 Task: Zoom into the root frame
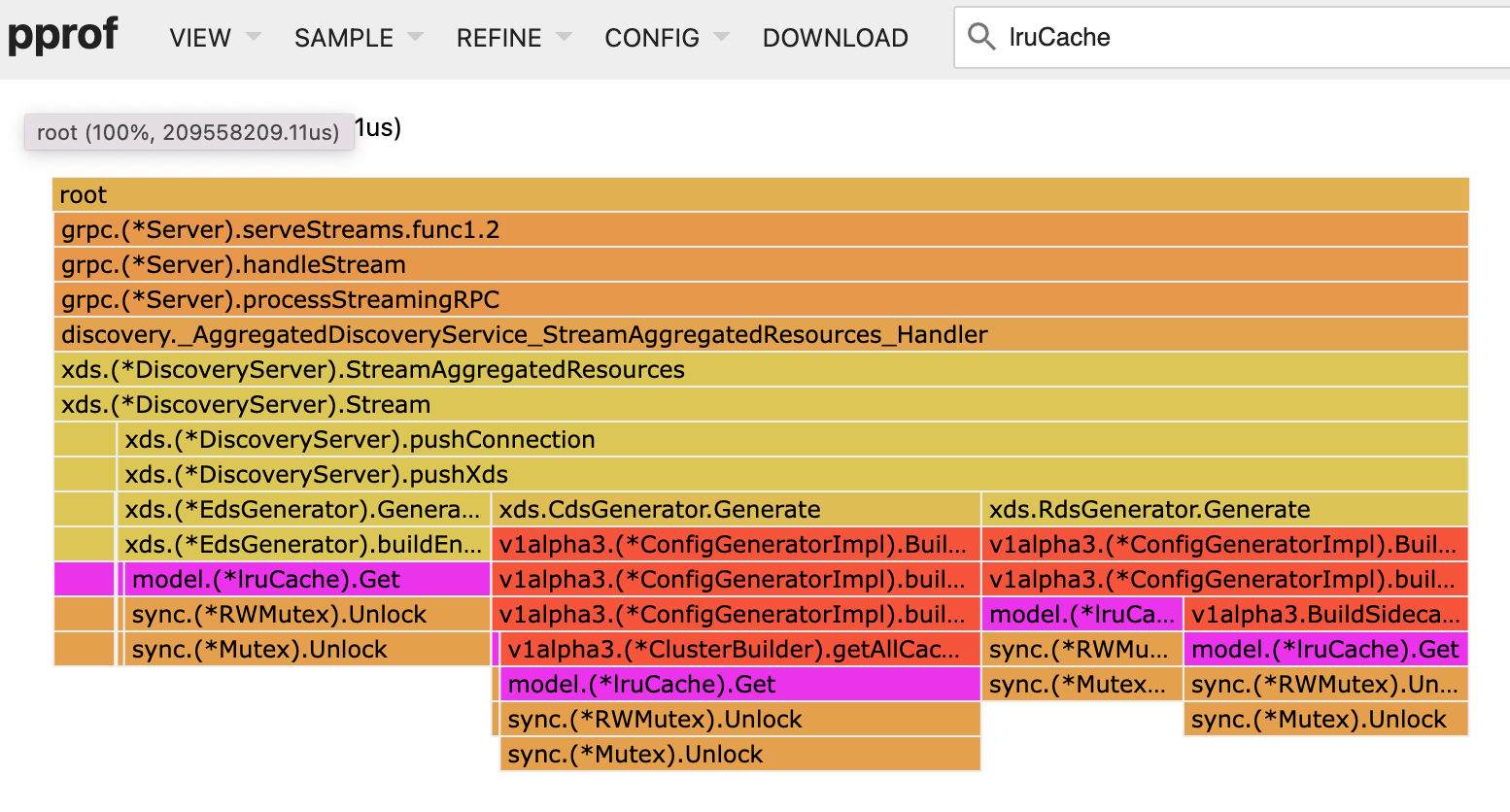758,194
